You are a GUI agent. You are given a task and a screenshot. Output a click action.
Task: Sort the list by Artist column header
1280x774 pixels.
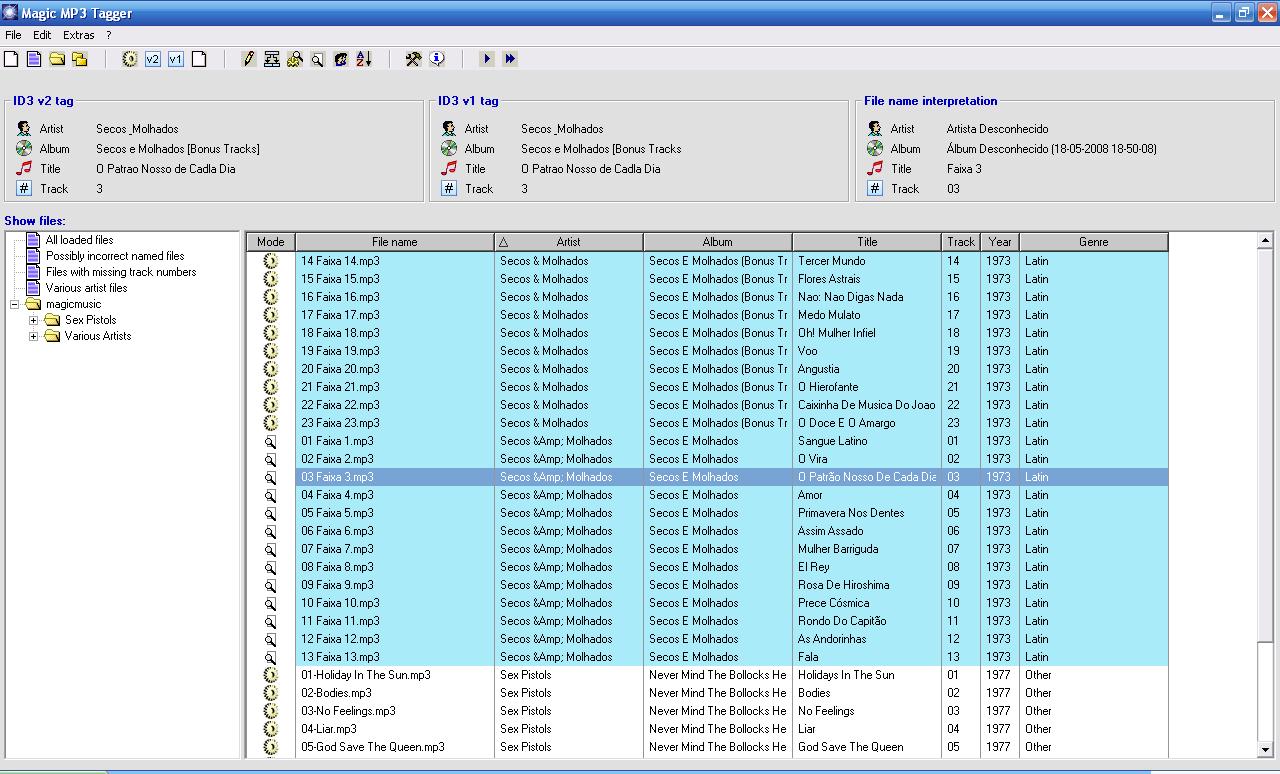568,242
